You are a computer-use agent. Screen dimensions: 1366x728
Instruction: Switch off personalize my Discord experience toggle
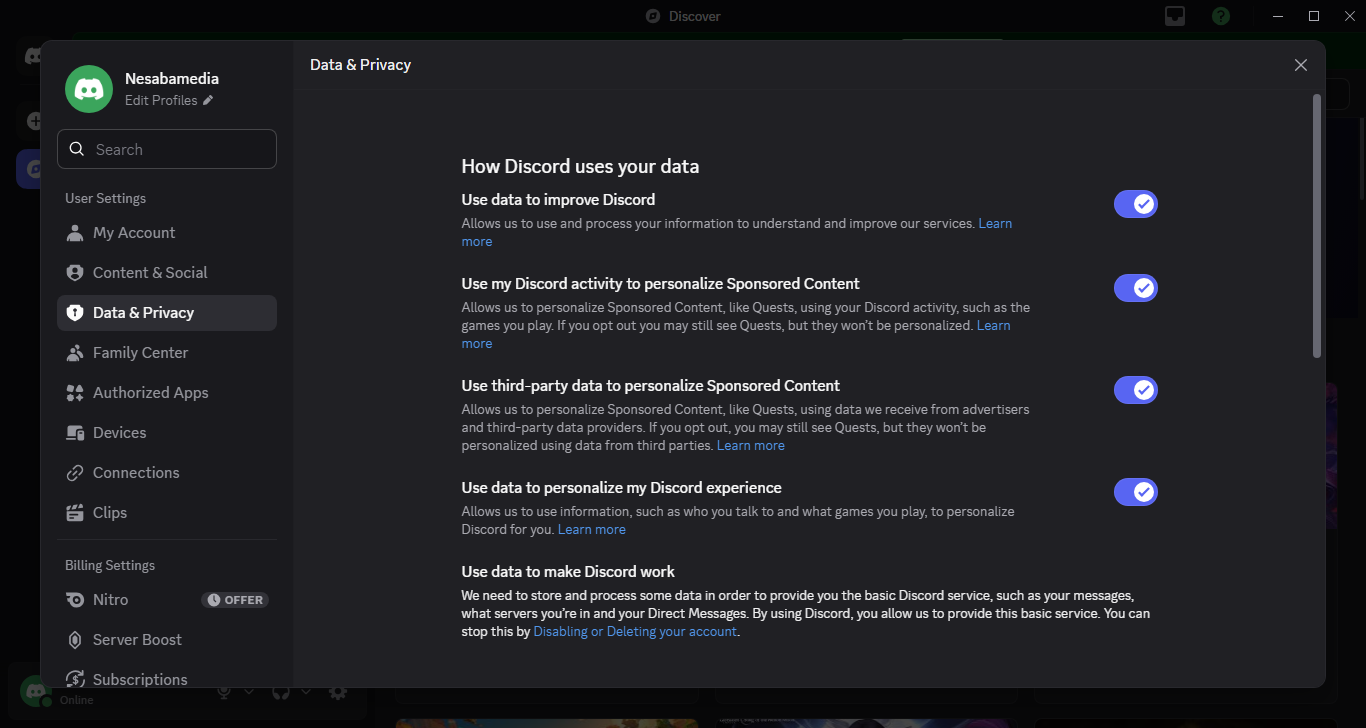1135,492
